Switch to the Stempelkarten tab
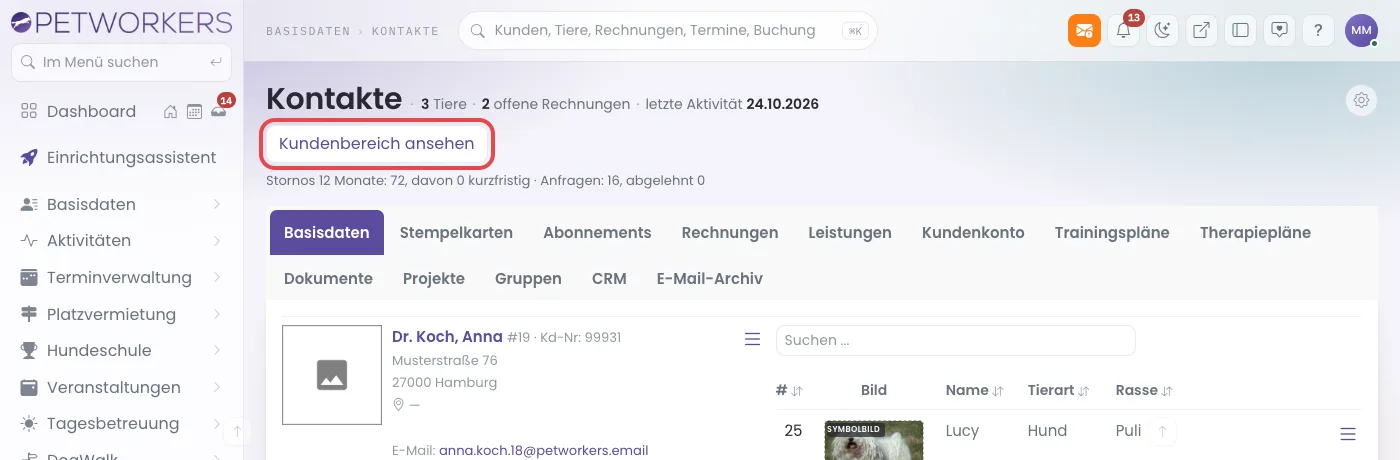This screenshot has height=460, width=1400. click(456, 233)
